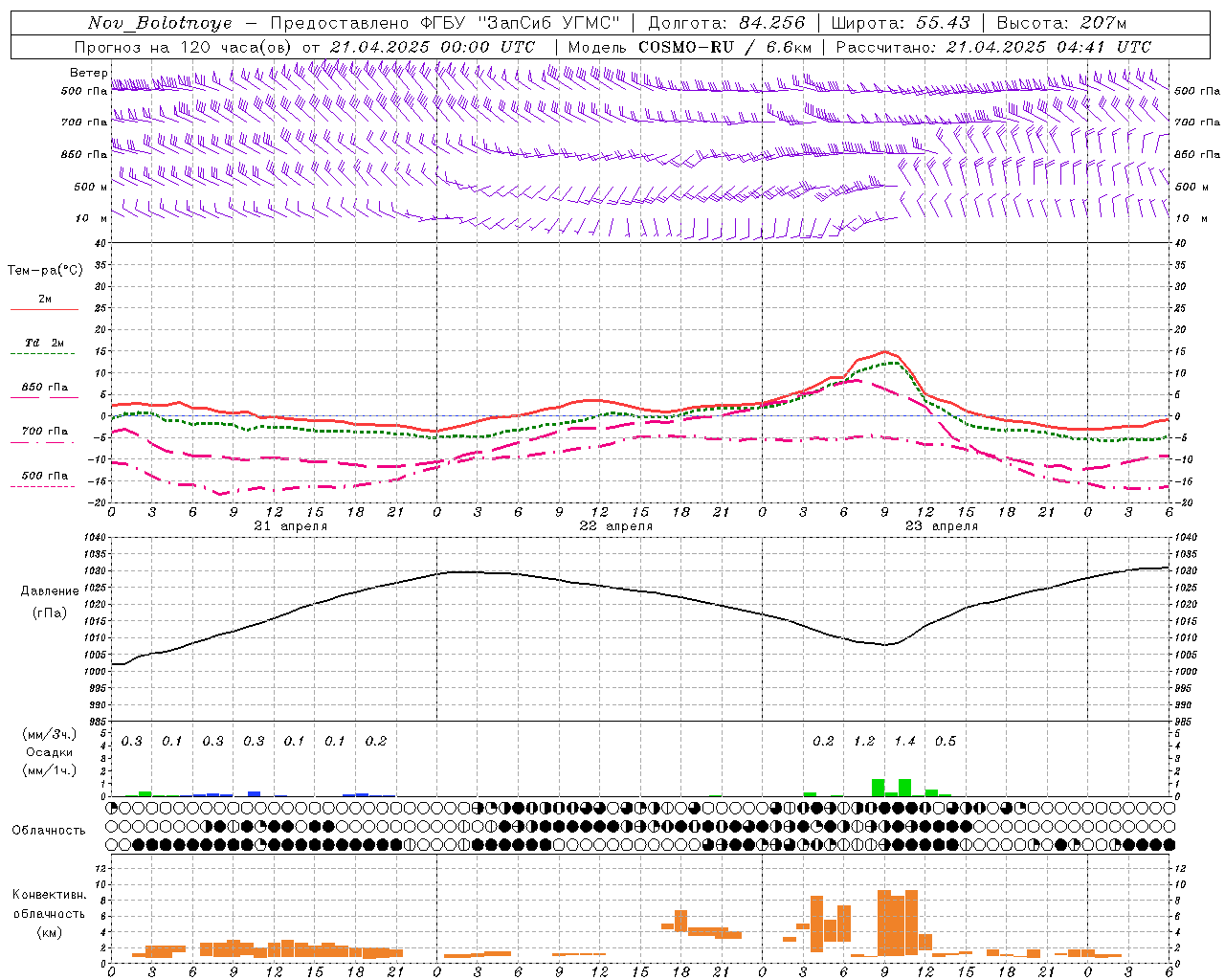The image size is (1225, 980).
Task: Click the 'Модель COSMO-RU / 6.6км' label
Action: coord(690,47)
